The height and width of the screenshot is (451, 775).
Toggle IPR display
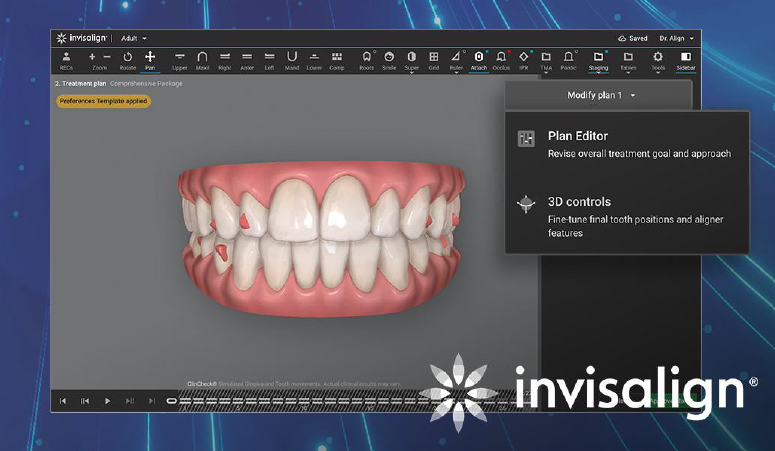524,61
